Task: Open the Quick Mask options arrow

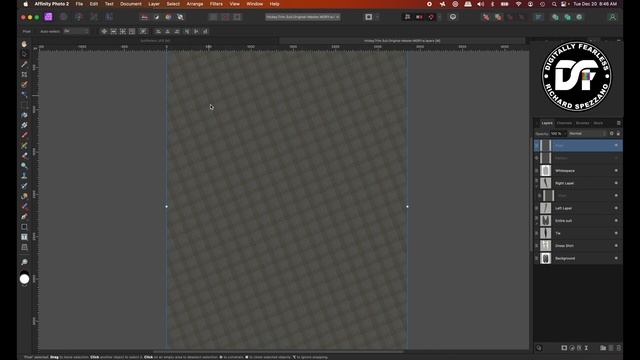Action: click(378, 17)
